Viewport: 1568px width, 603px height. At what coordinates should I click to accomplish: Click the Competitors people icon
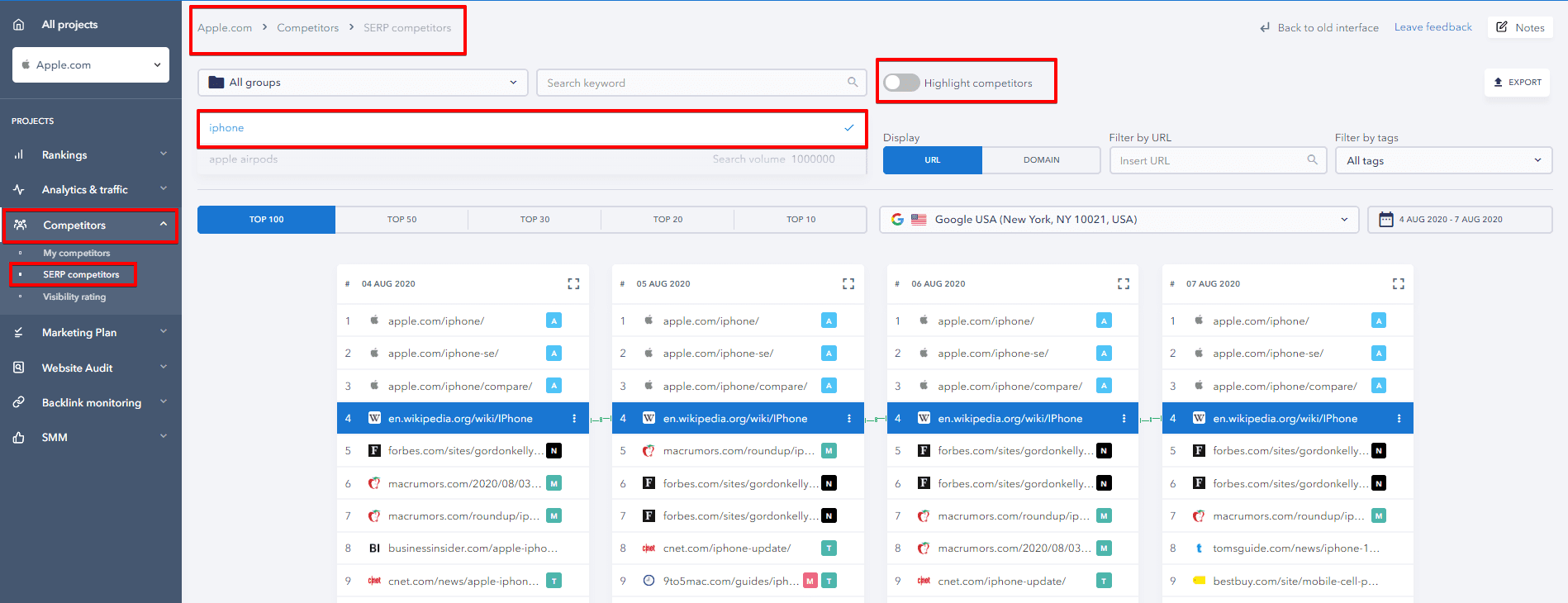21,225
